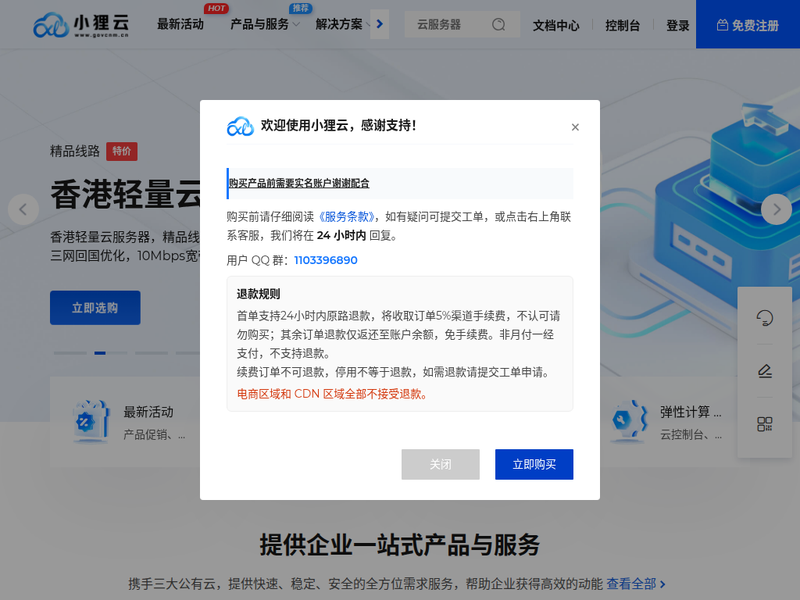Open the 《服务条款》 link

(346, 217)
